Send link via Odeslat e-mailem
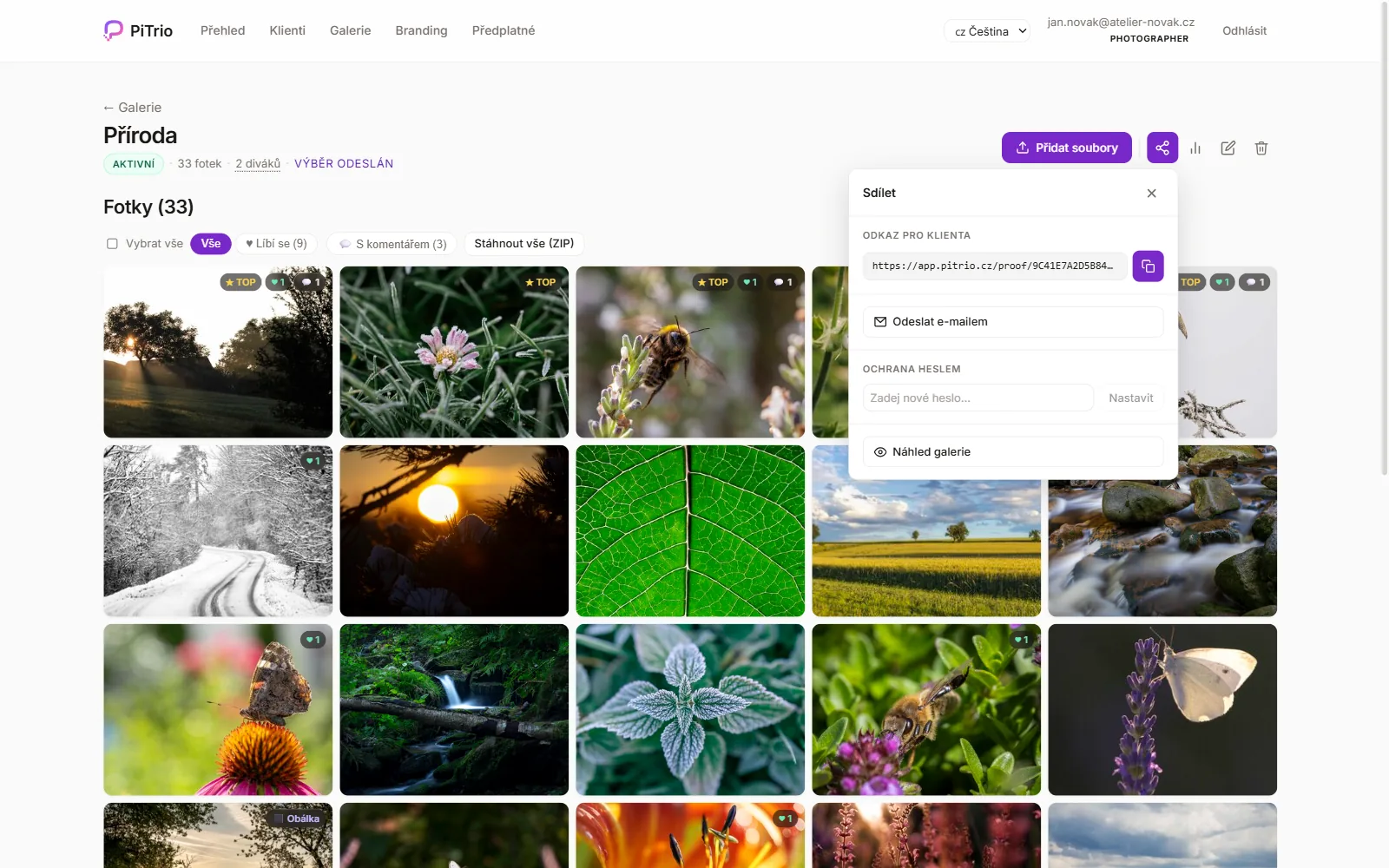 click(1013, 322)
